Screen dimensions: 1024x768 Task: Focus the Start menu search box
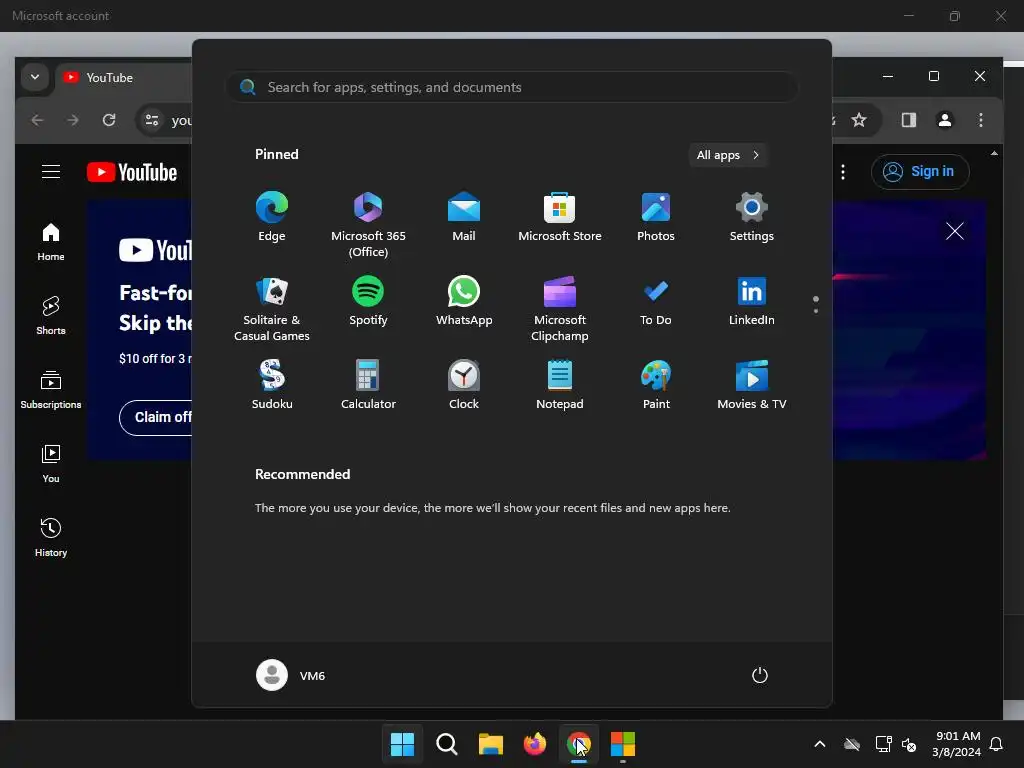511,87
